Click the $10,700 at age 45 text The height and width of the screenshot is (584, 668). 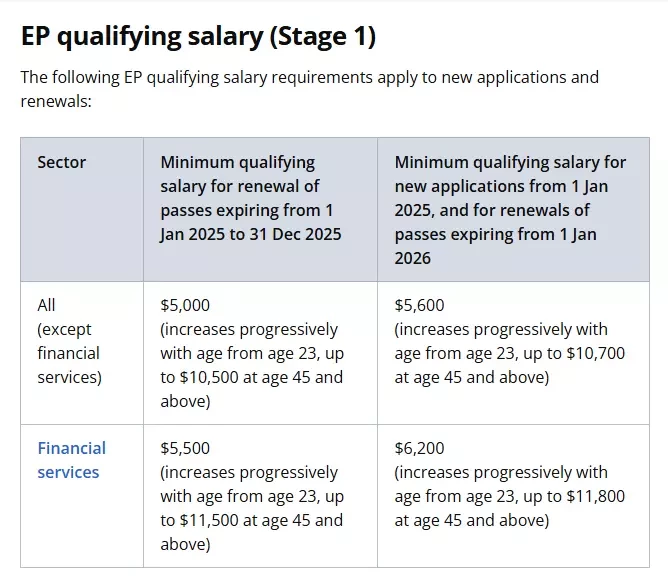point(510,365)
